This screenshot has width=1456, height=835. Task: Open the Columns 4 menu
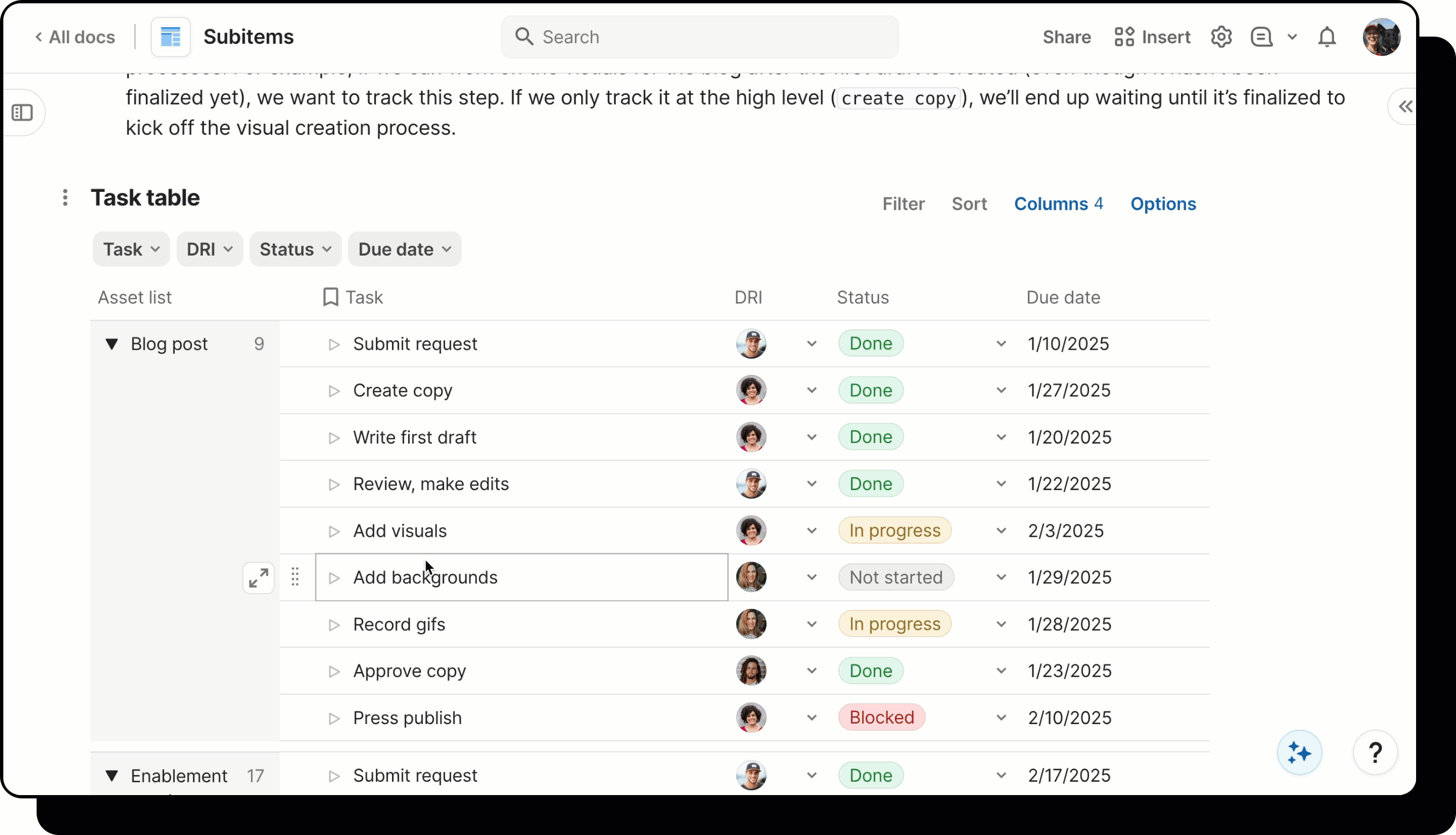[1058, 204]
